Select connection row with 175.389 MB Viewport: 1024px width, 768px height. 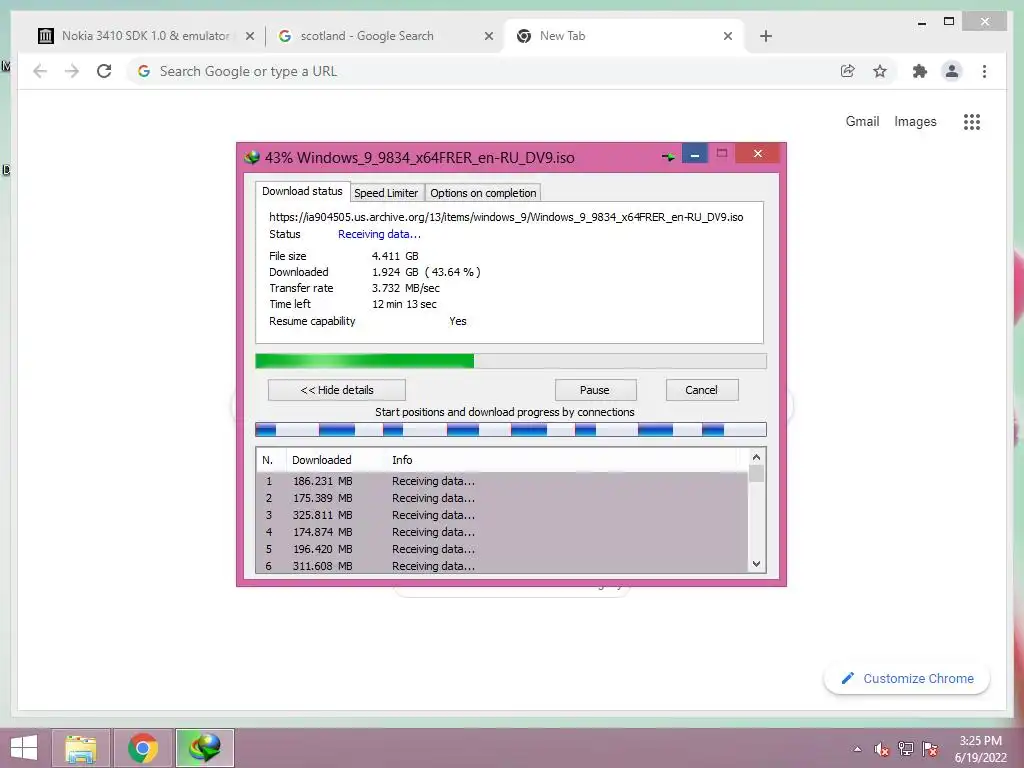502,498
